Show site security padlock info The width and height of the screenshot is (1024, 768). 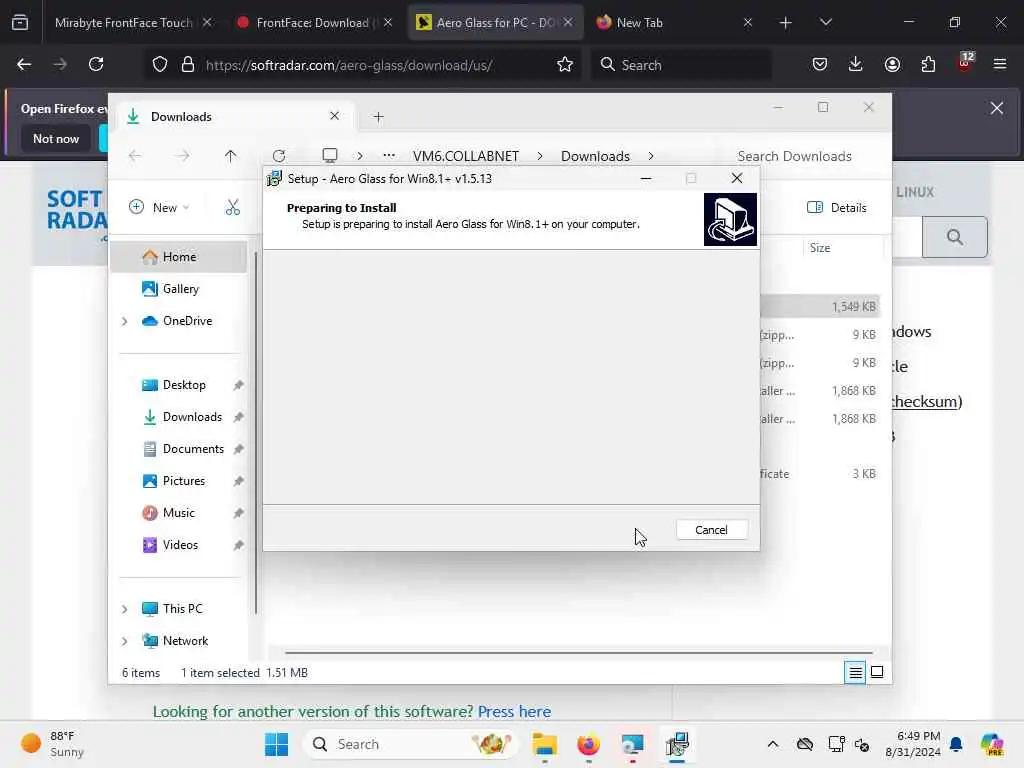[188, 65]
